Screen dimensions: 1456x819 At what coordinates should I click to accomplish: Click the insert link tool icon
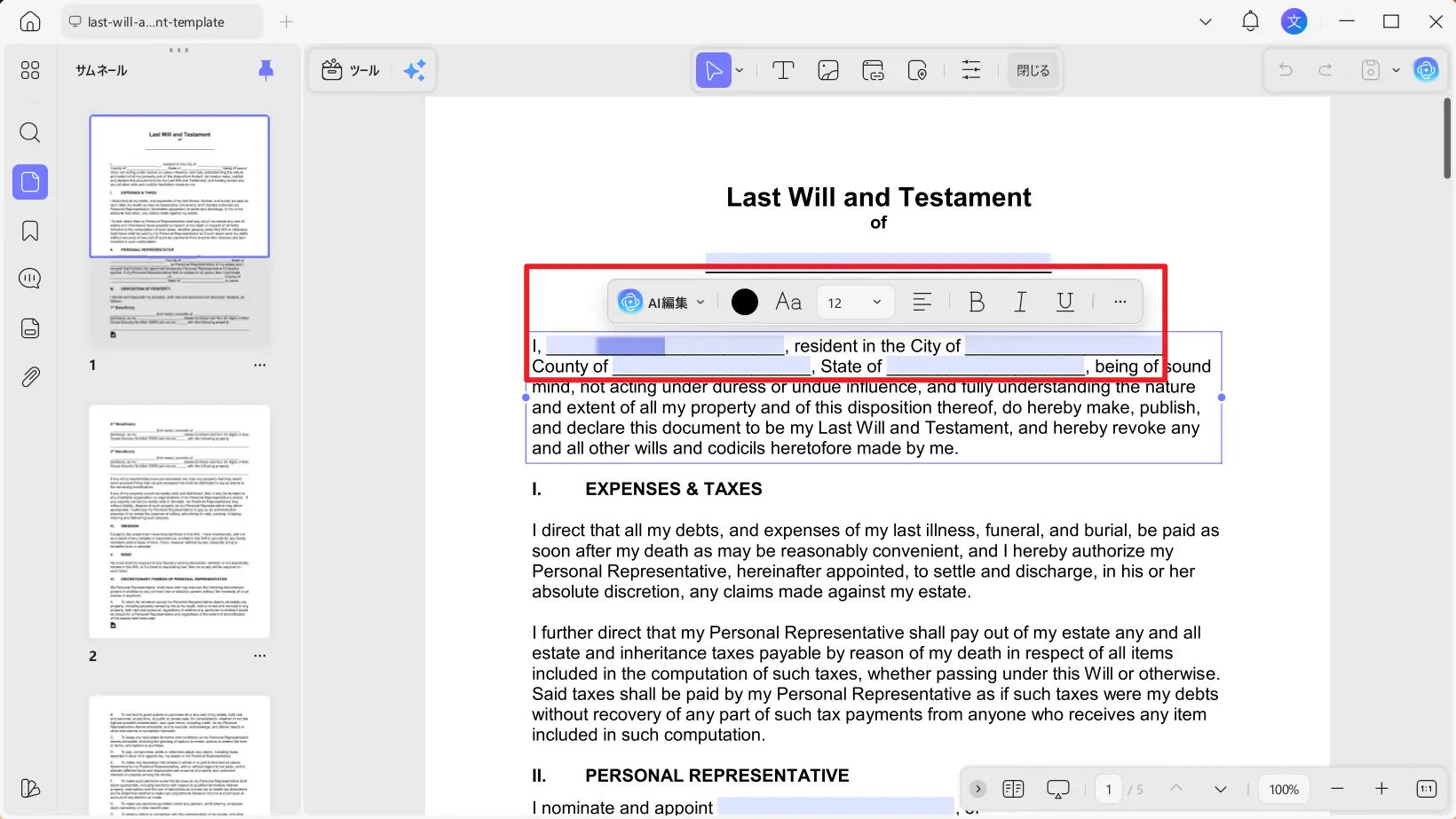[x=873, y=71]
